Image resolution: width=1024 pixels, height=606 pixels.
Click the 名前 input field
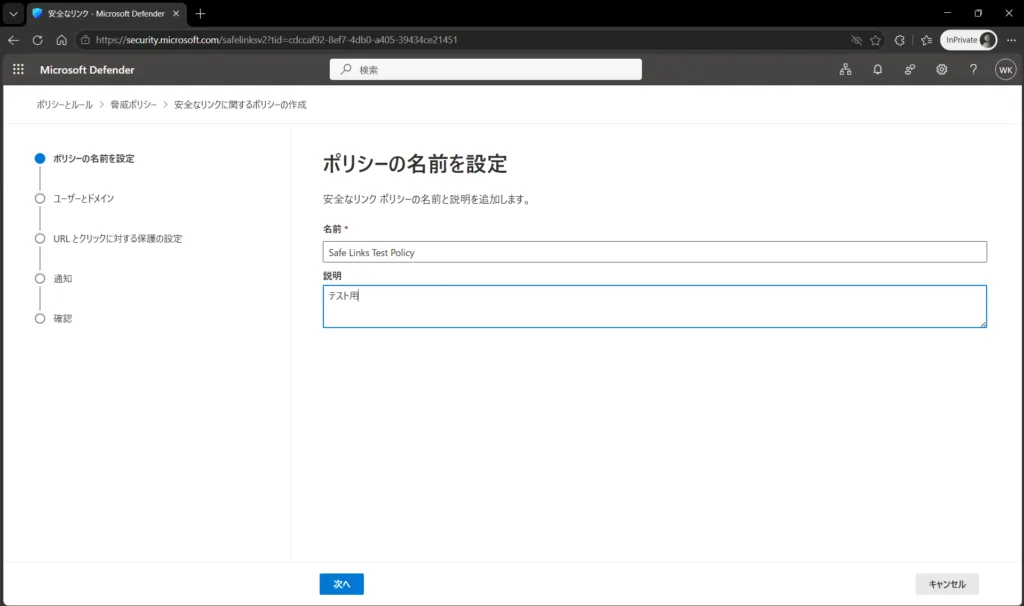click(654, 252)
